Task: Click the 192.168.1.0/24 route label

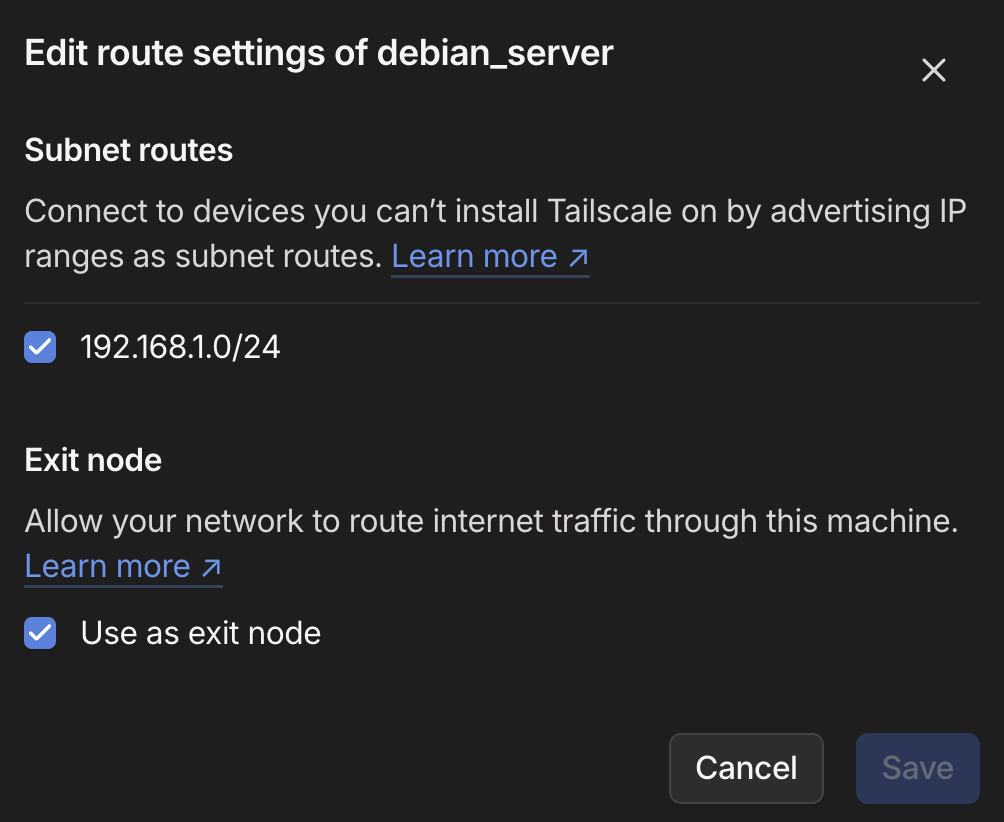Action: (180, 347)
